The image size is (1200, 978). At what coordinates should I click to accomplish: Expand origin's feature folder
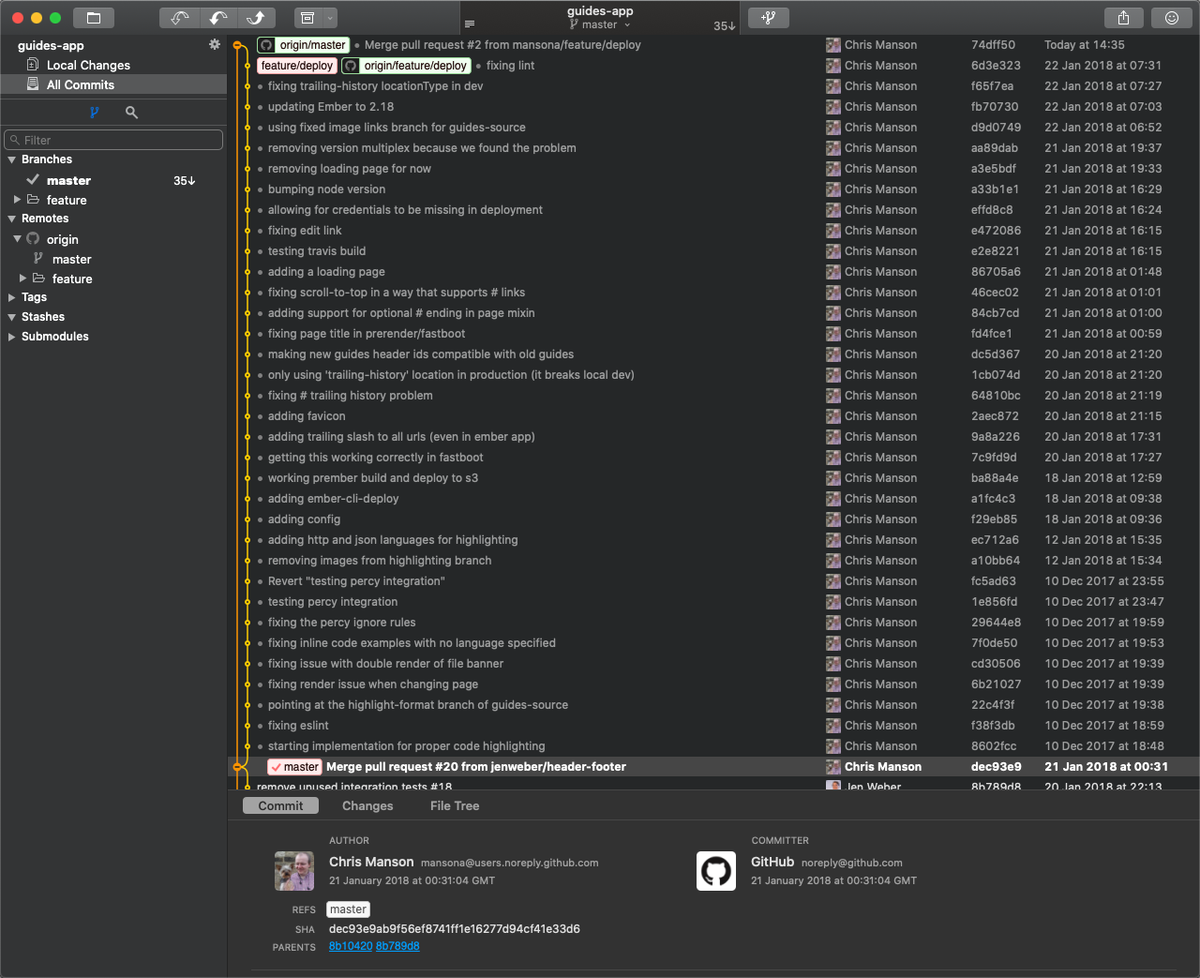(24, 278)
